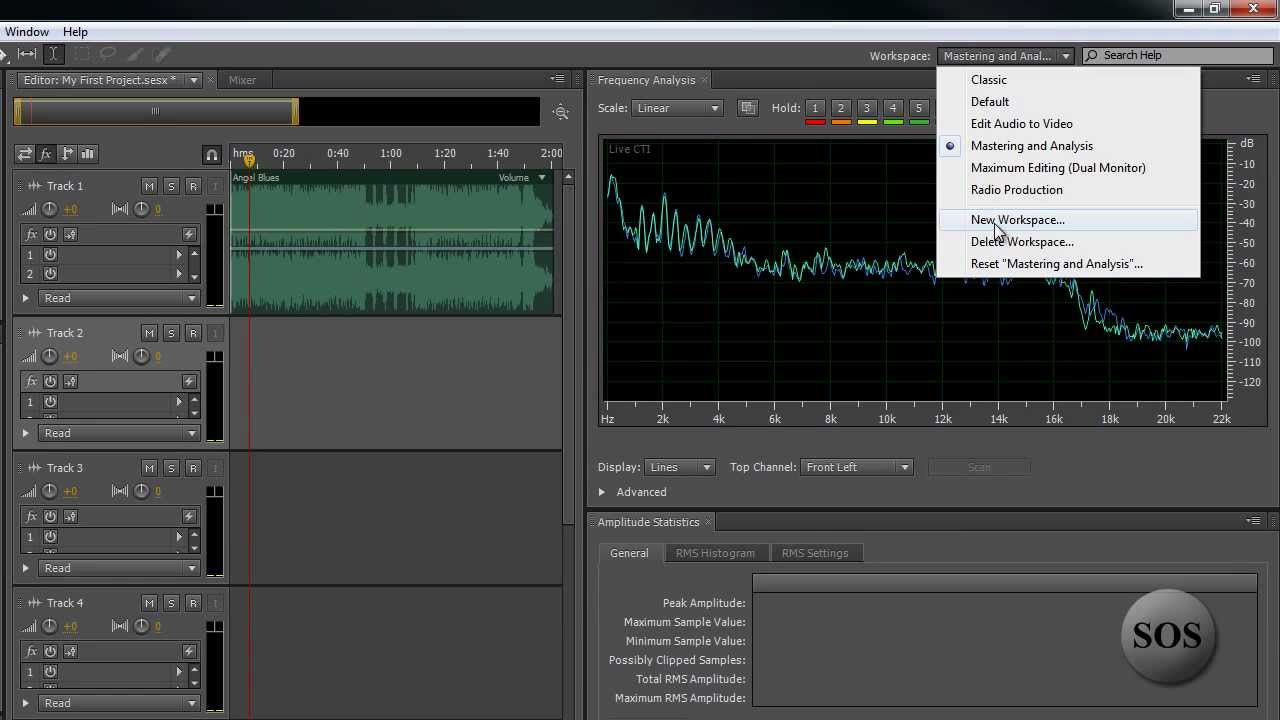Arm Track 1 for recording
The image size is (1280, 720).
coord(193,186)
